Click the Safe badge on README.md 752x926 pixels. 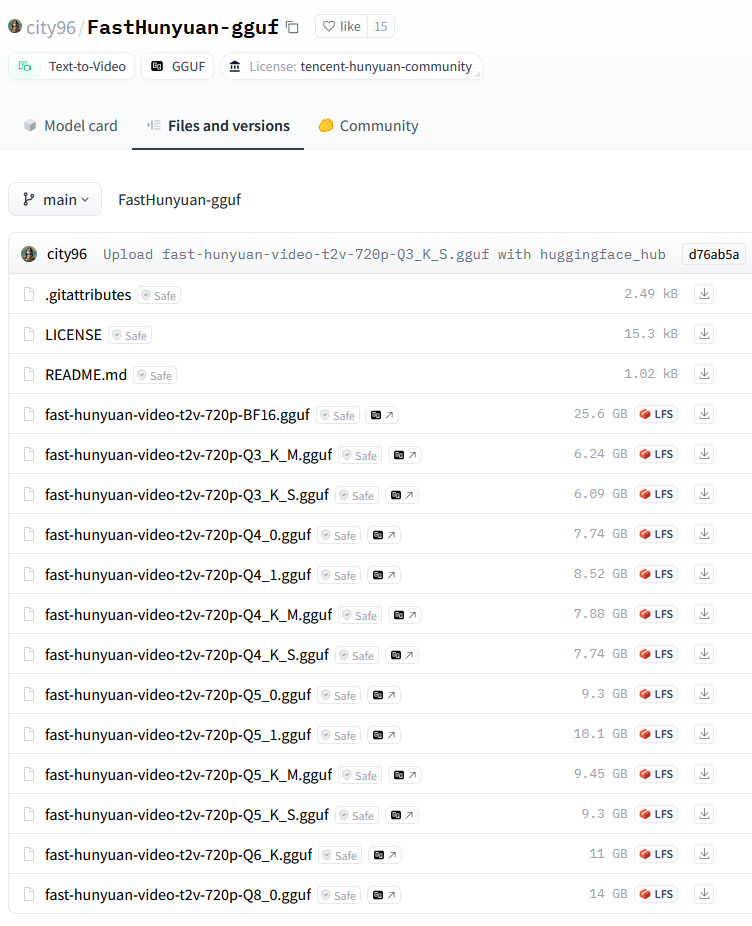click(x=155, y=376)
